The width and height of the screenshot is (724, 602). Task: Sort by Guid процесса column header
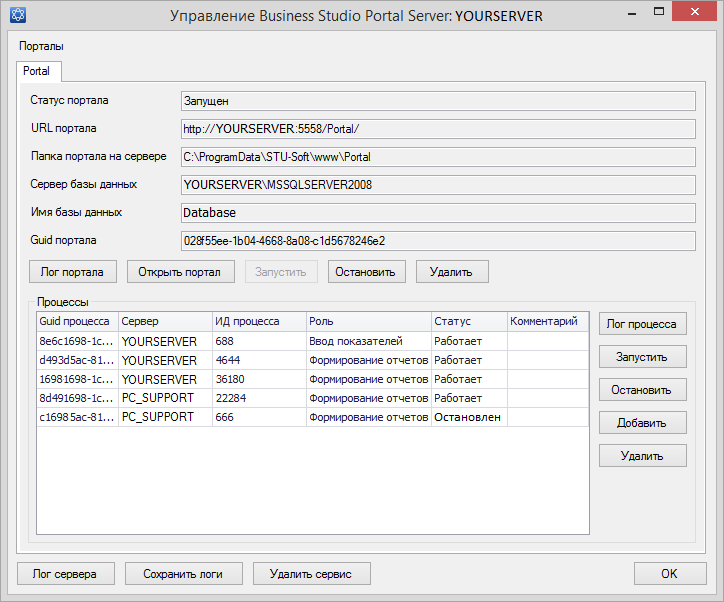(x=78, y=321)
